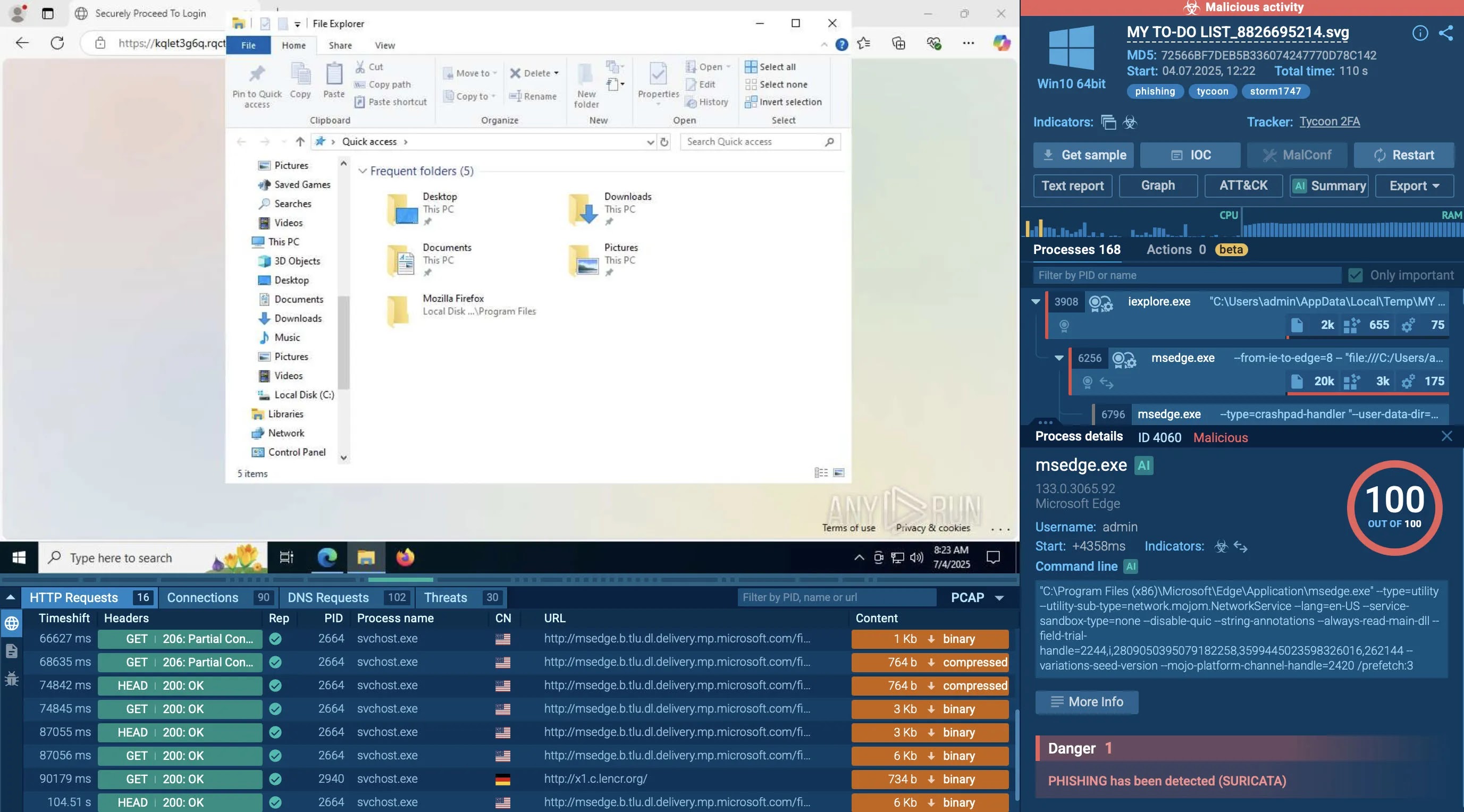Open Edge Copilot icon
Viewport: 1464px width, 812px height.
(x=1002, y=43)
